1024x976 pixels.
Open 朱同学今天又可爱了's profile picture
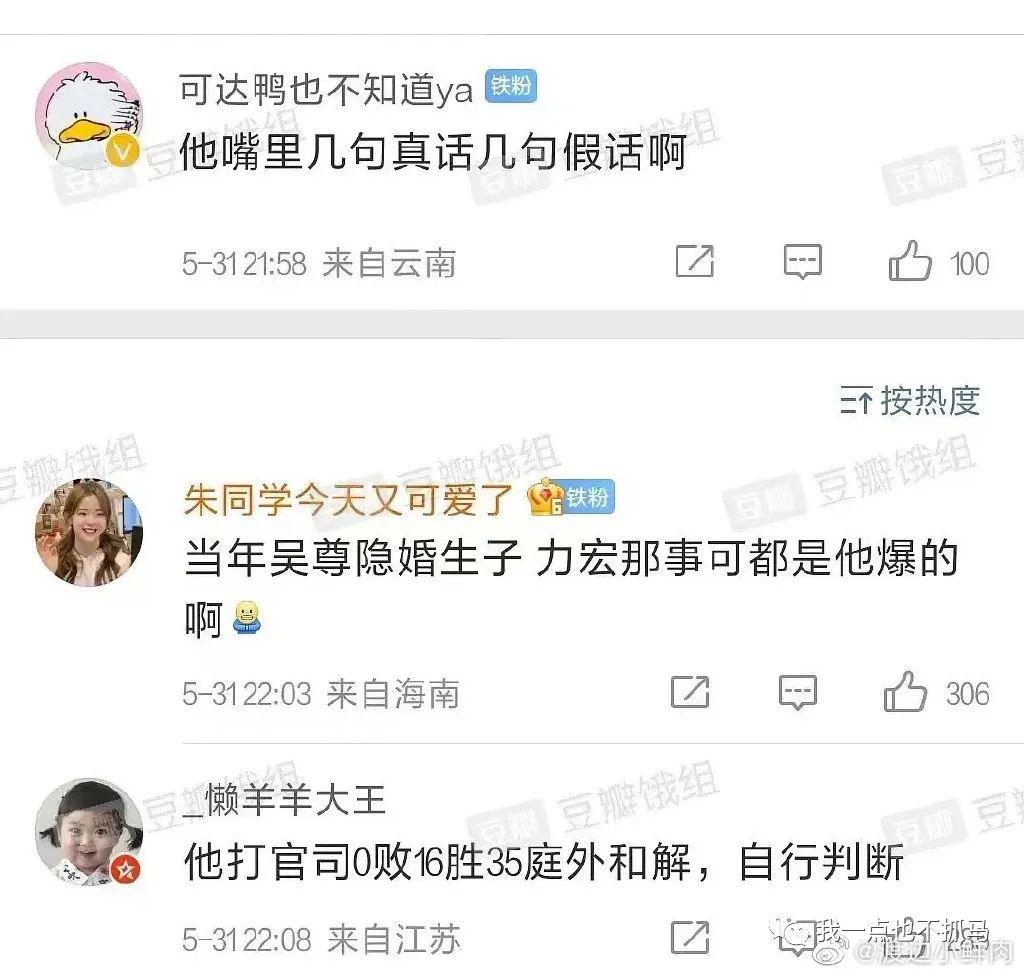click(88, 532)
